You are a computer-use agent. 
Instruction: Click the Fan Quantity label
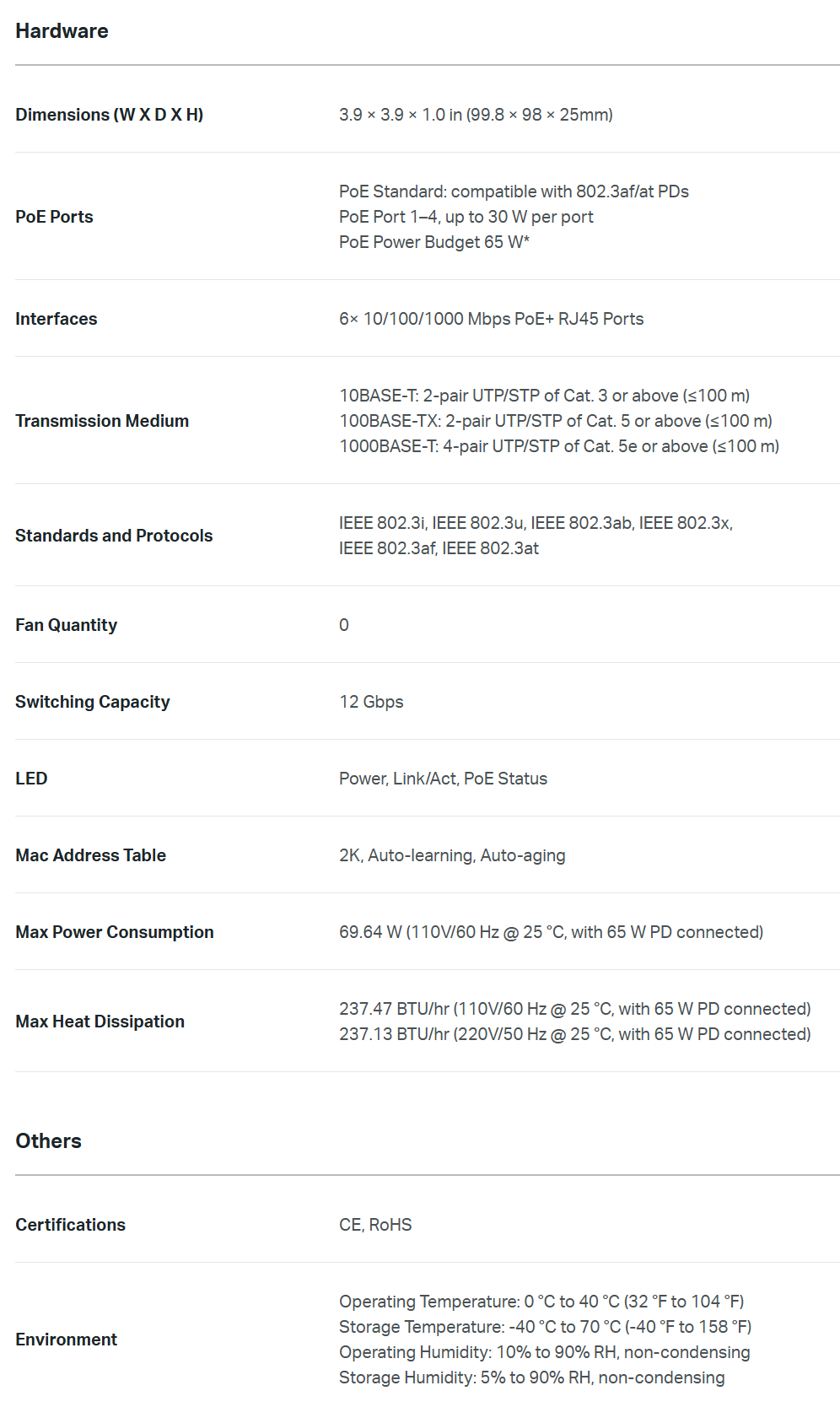point(66,625)
